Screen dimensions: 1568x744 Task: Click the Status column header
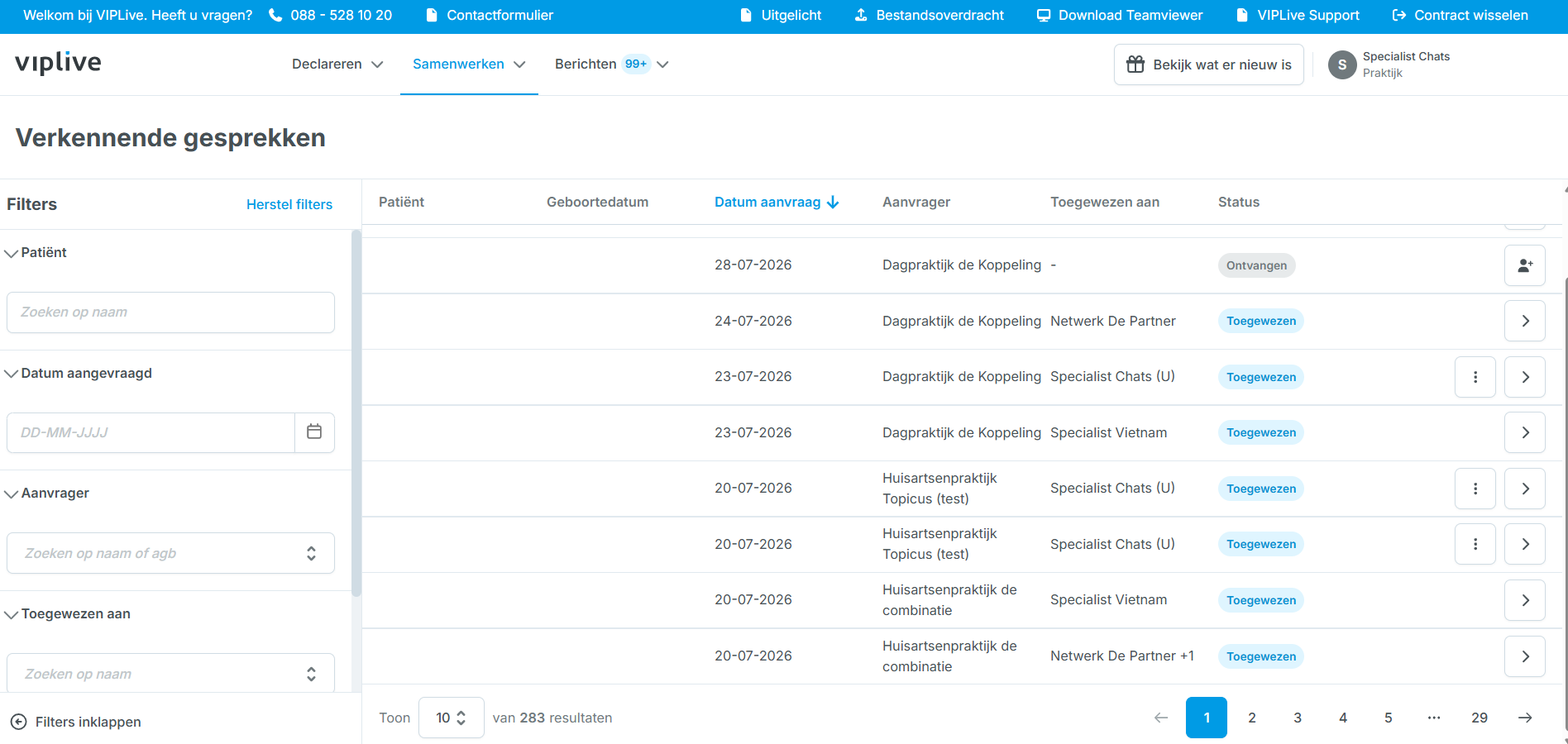pos(1239,202)
